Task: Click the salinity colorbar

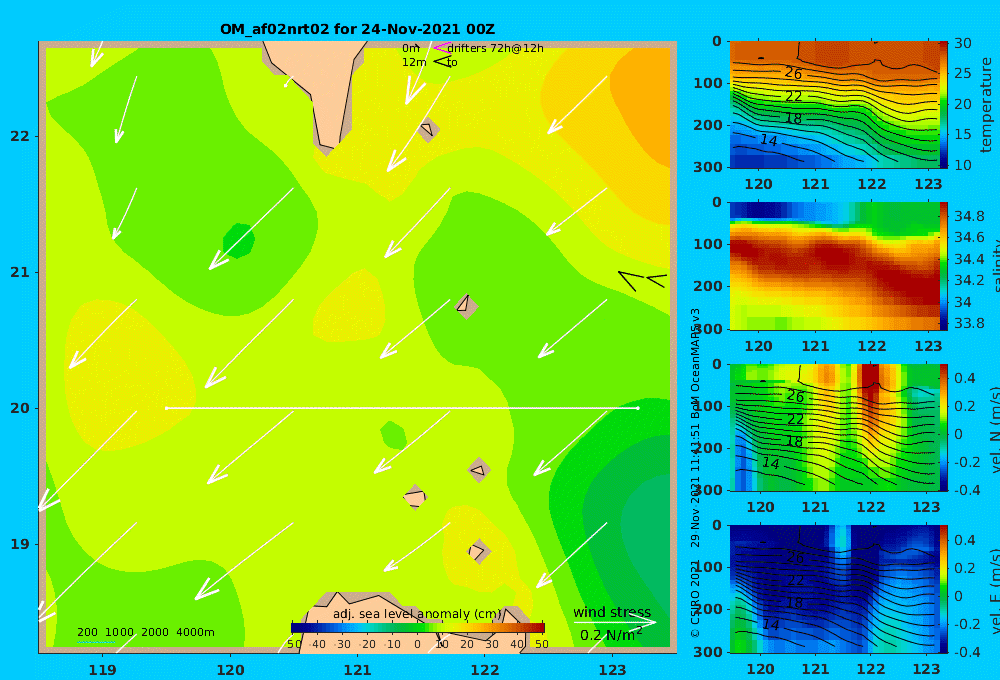Action: tap(944, 266)
